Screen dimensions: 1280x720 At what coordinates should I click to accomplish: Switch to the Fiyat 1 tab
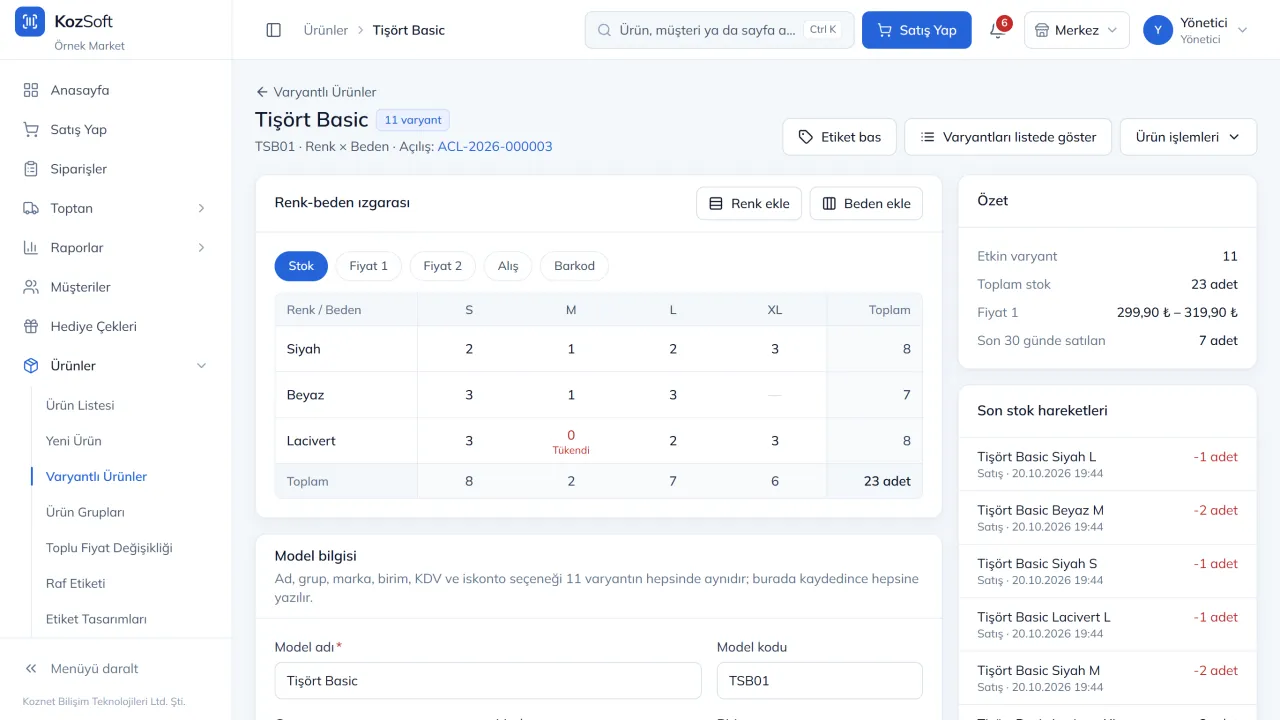(x=368, y=266)
